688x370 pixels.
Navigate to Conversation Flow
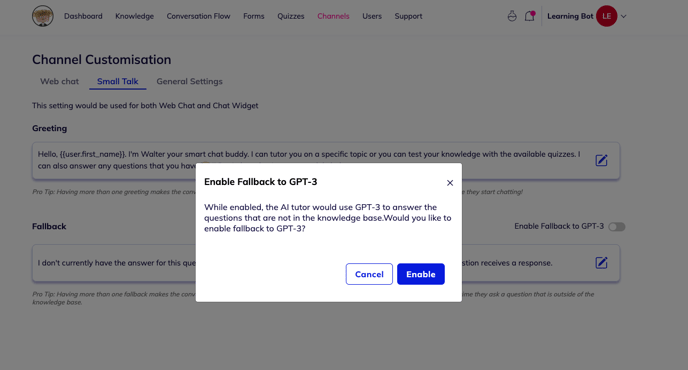pos(198,16)
